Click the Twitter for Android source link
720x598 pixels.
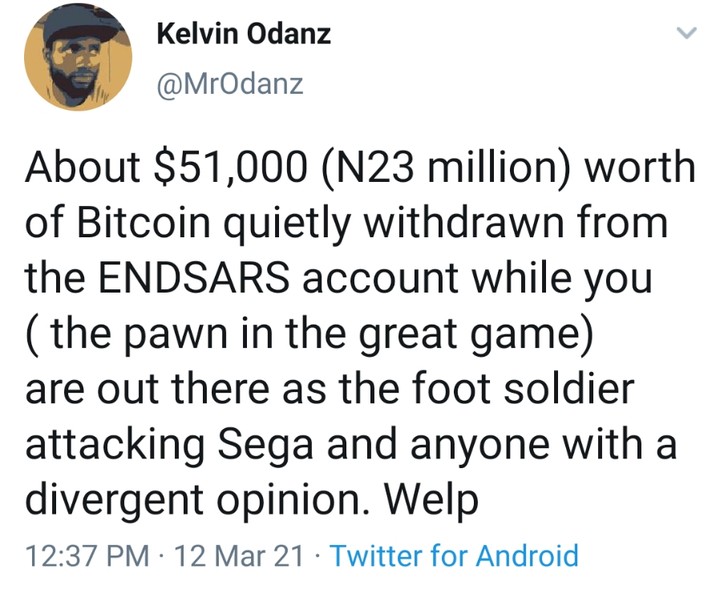coord(454,555)
